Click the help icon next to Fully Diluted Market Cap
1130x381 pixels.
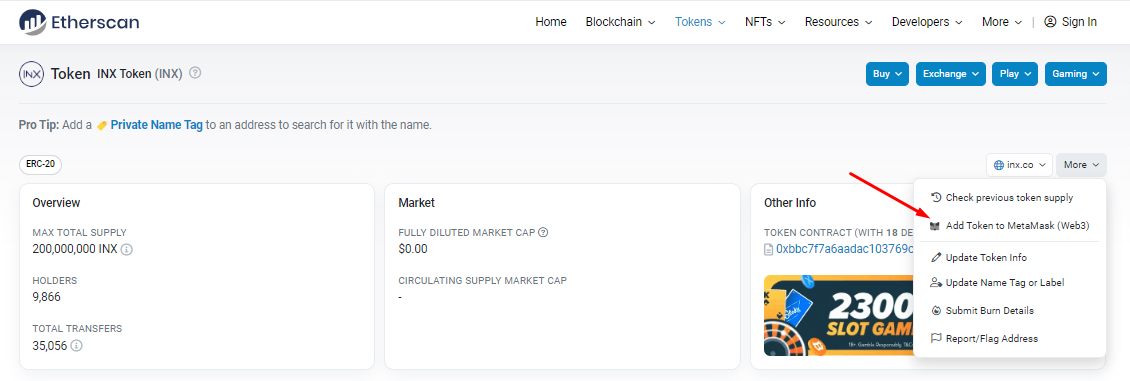click(x=543, y=233)
